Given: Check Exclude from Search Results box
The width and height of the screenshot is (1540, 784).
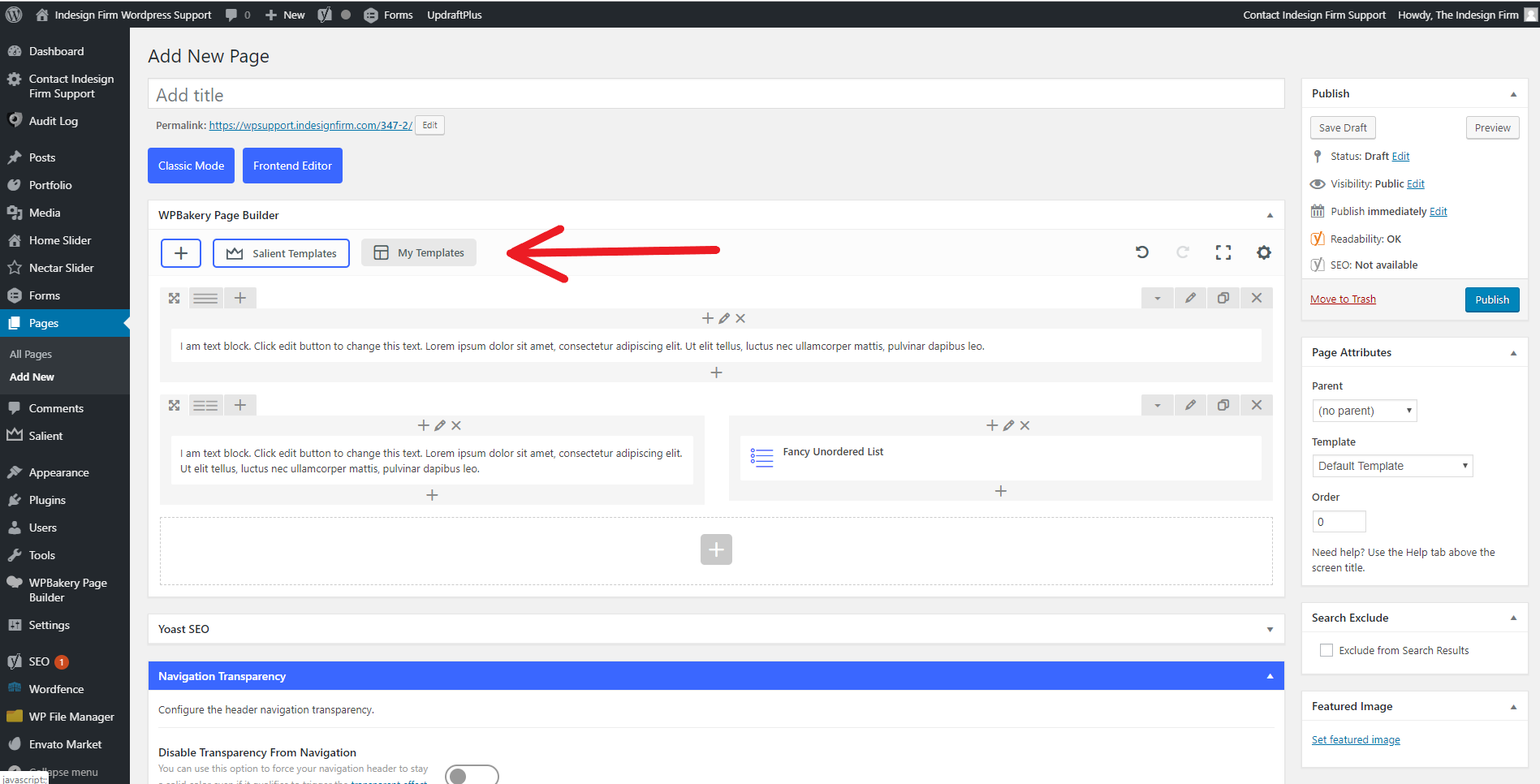Looking at the screenshot, I should tap(1326, 650).
